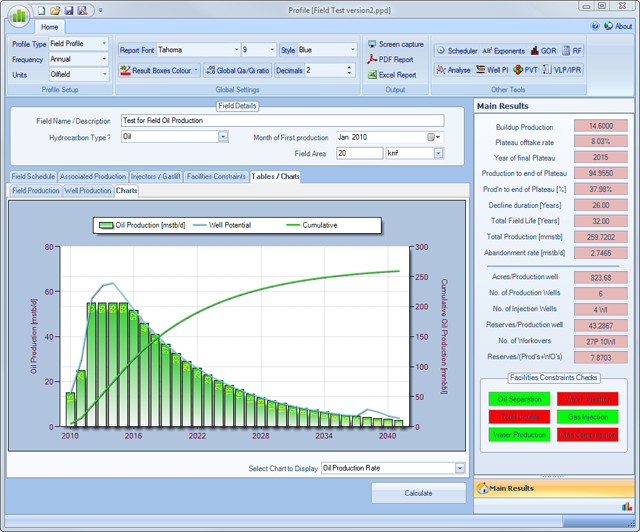Click Water Injection constraint indicator

pos(588,399)
